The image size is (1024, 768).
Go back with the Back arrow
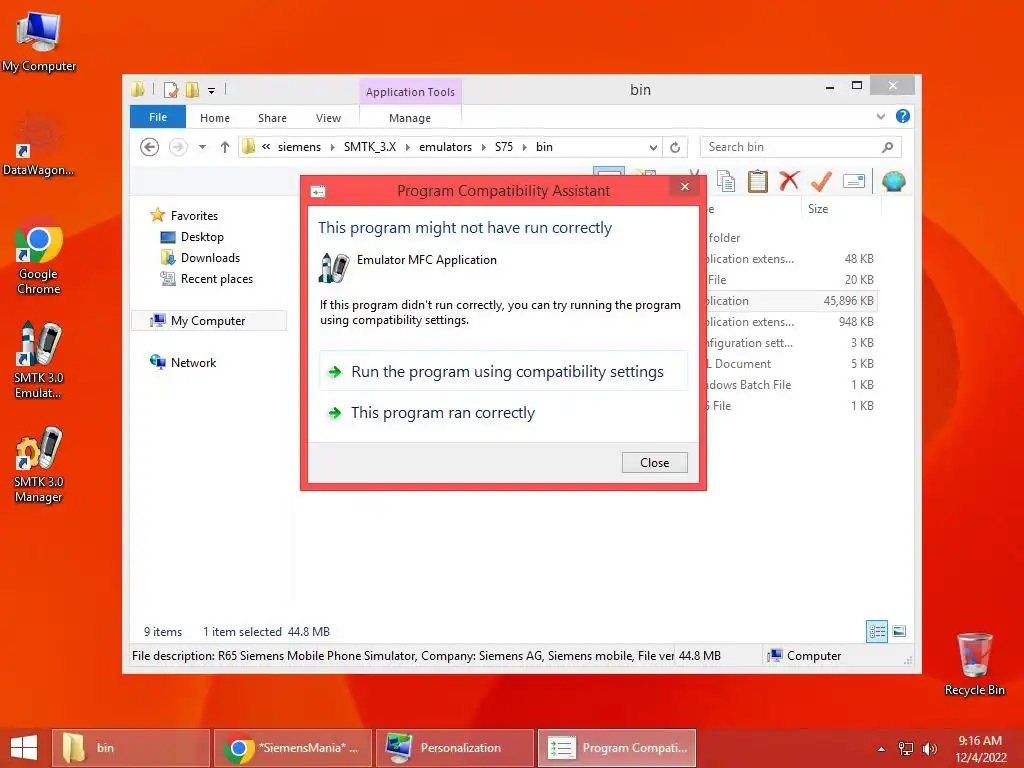[150, 147]
